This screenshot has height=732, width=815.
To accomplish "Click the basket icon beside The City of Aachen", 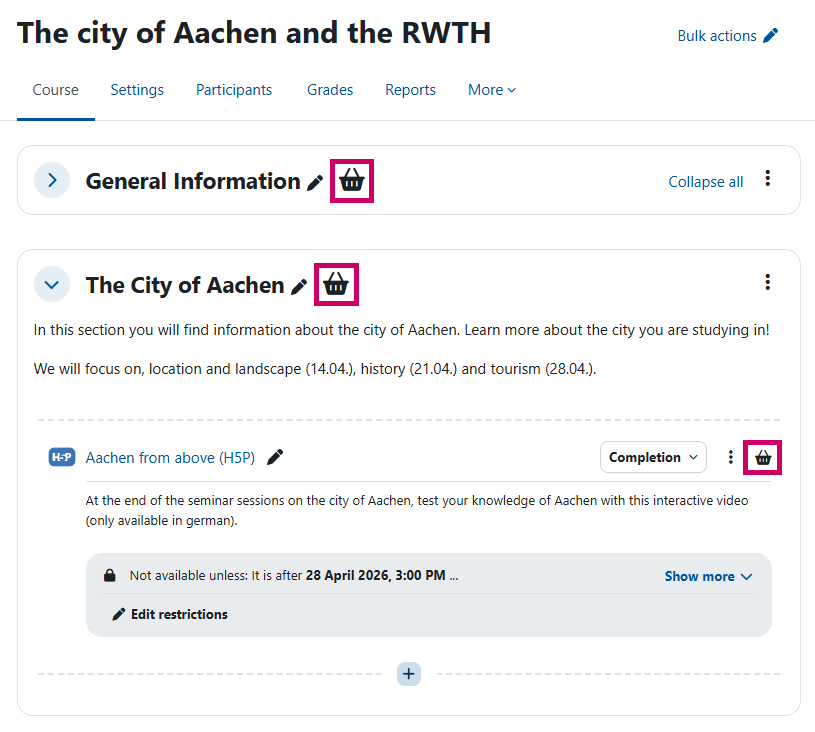I will [336, 284].
